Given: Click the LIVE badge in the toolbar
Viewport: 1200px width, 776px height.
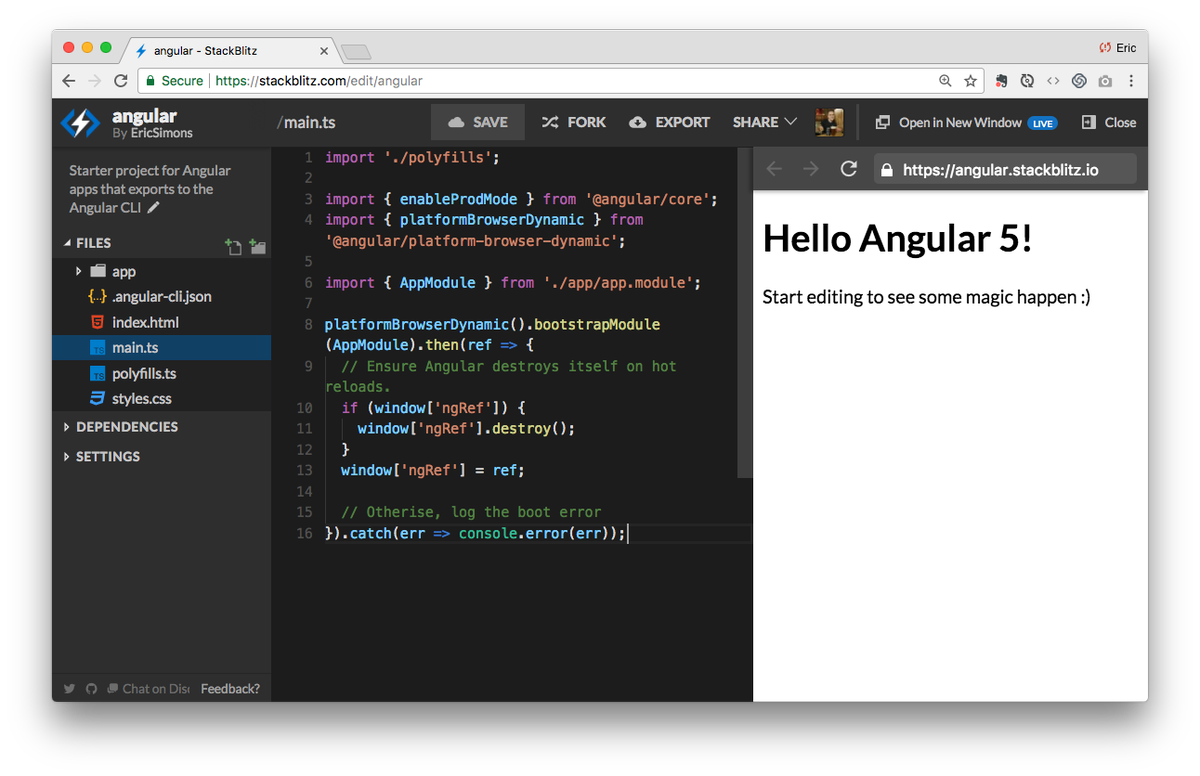Looking at the screenshot, I should [1042, 123].
